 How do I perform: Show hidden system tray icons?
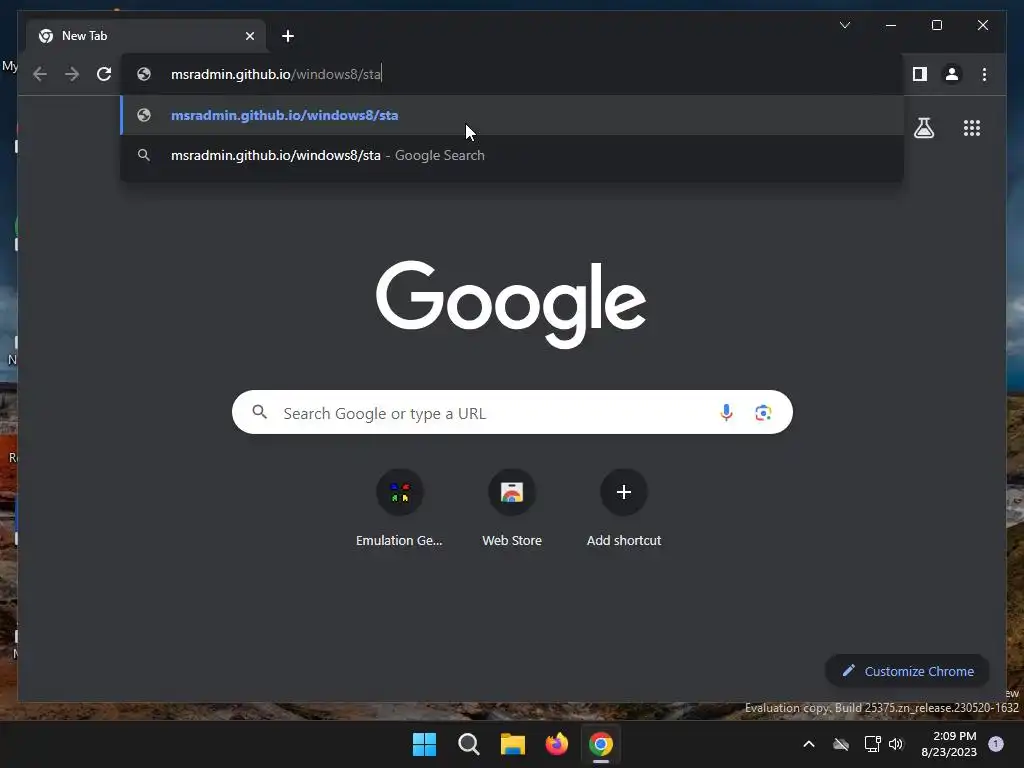[808, 744]
